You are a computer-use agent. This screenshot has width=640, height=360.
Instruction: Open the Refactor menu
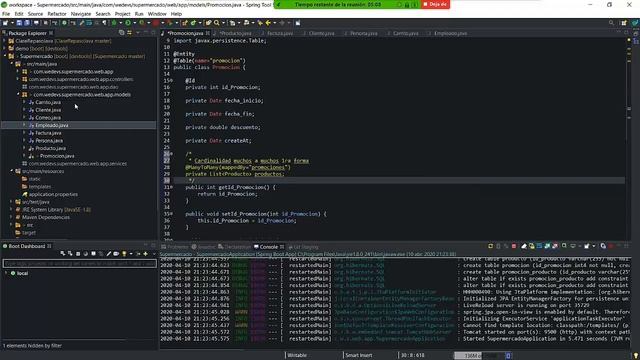57,14
